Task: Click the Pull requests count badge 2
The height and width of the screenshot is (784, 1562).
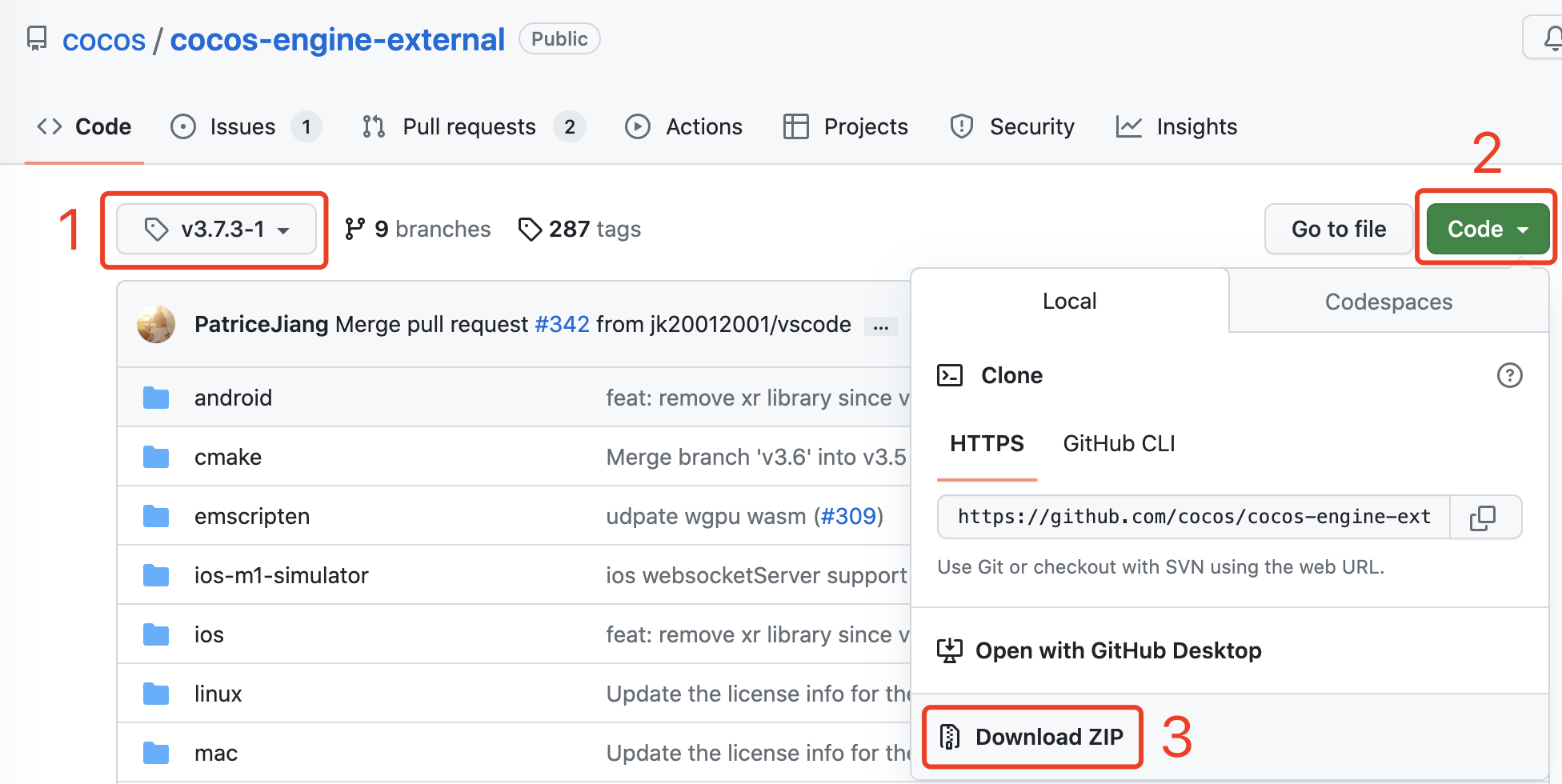Action: [x=570, y=126]
